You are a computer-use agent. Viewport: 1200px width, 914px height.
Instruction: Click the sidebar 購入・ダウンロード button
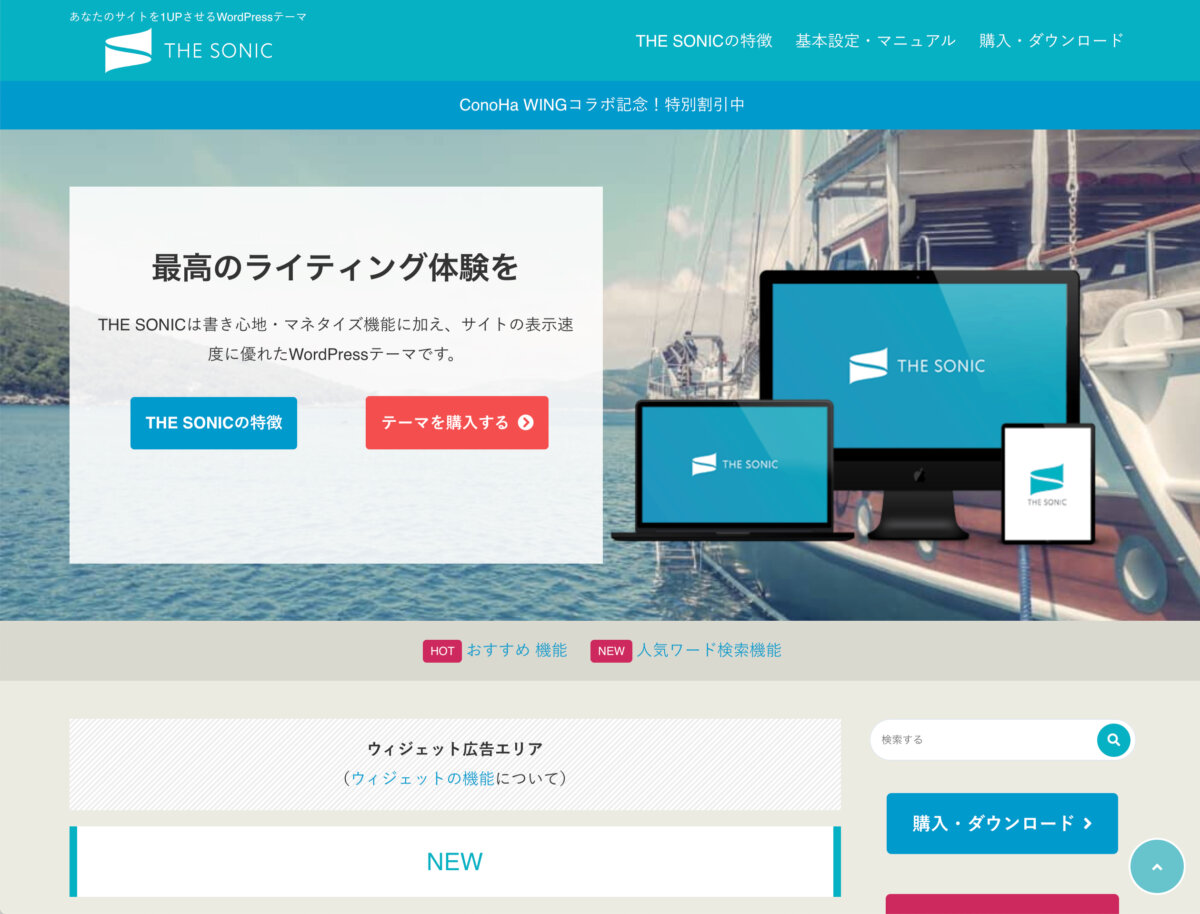[x=1002, y=824]
